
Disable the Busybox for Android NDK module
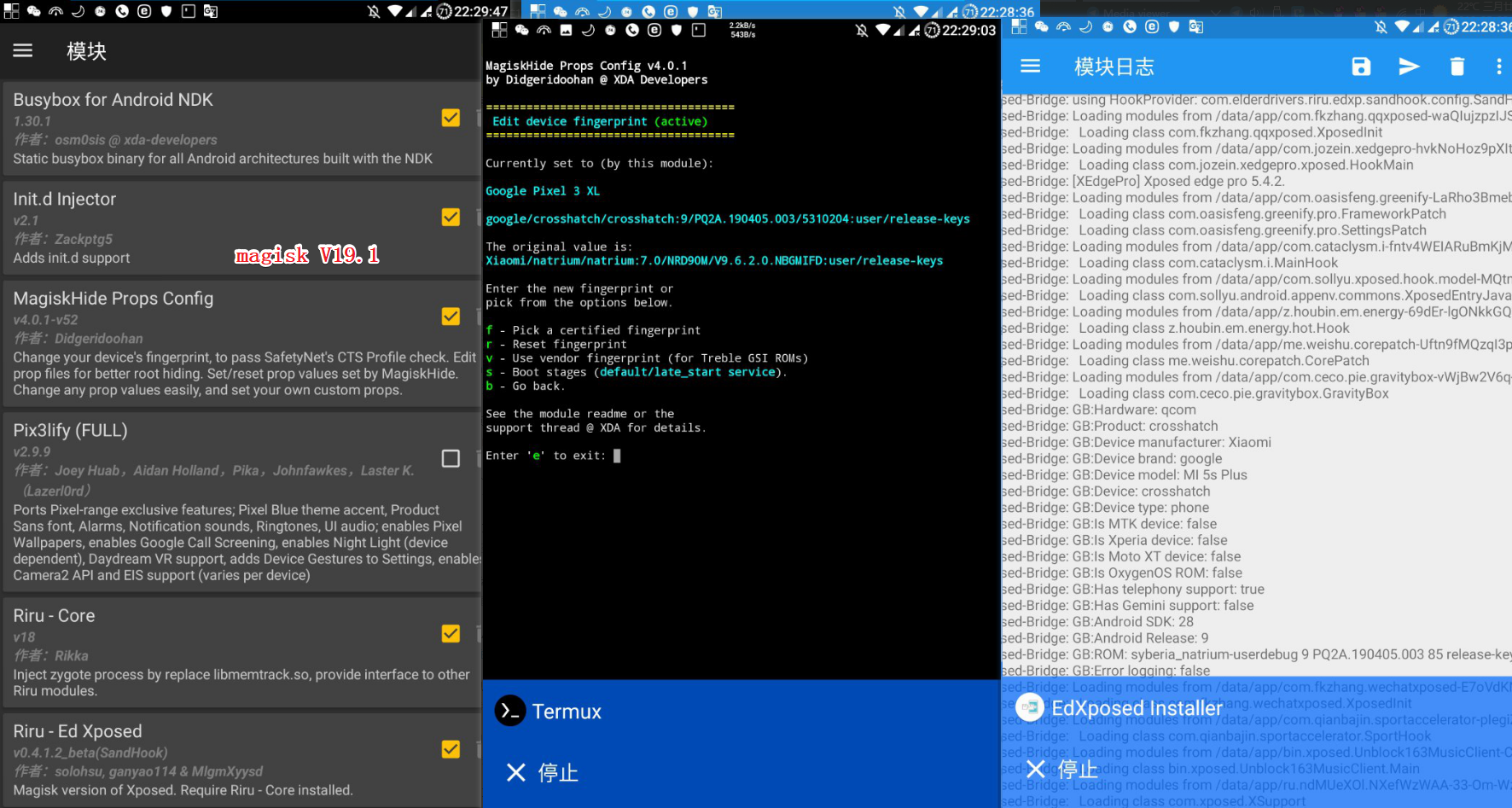pyautogui.click(x=451, y=118)
